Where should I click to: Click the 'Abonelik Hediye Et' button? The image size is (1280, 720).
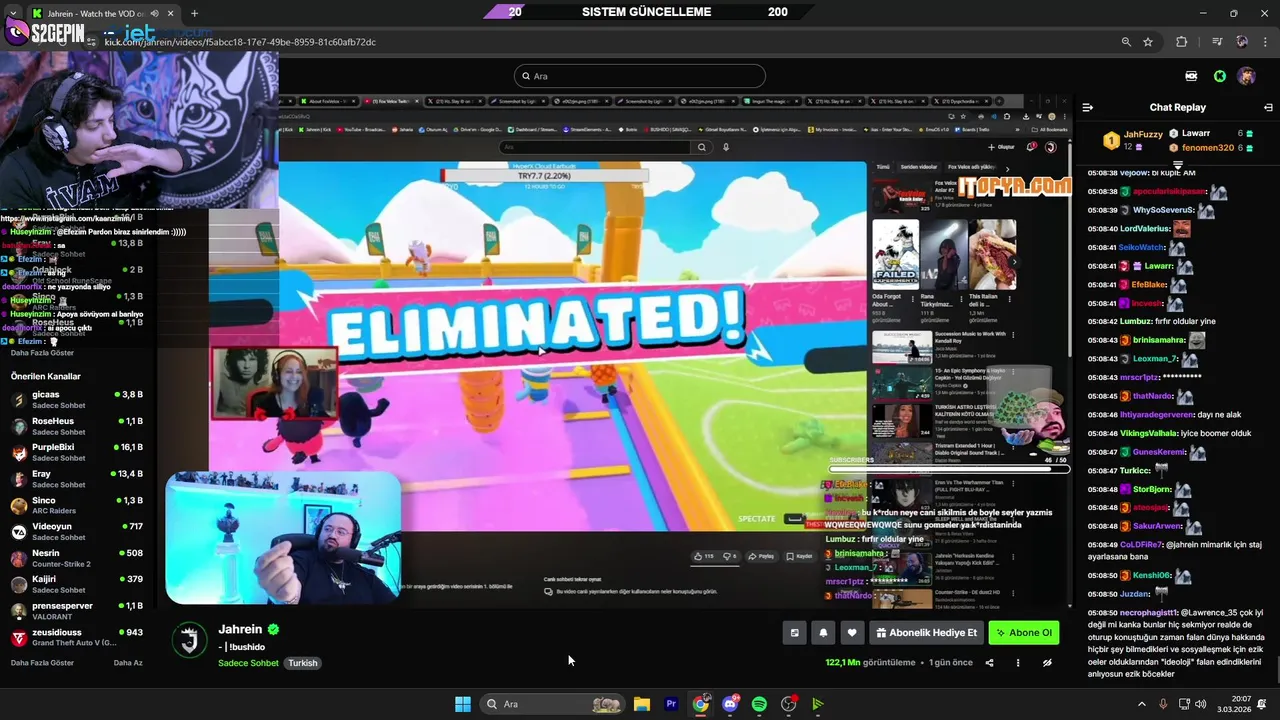[926, 632]
